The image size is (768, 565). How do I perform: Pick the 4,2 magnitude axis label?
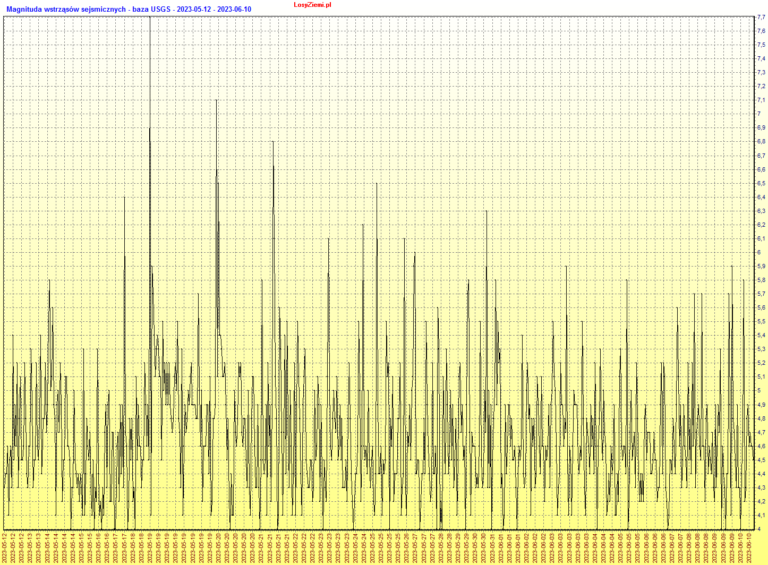pyautogui.click(x=761, y=502)
